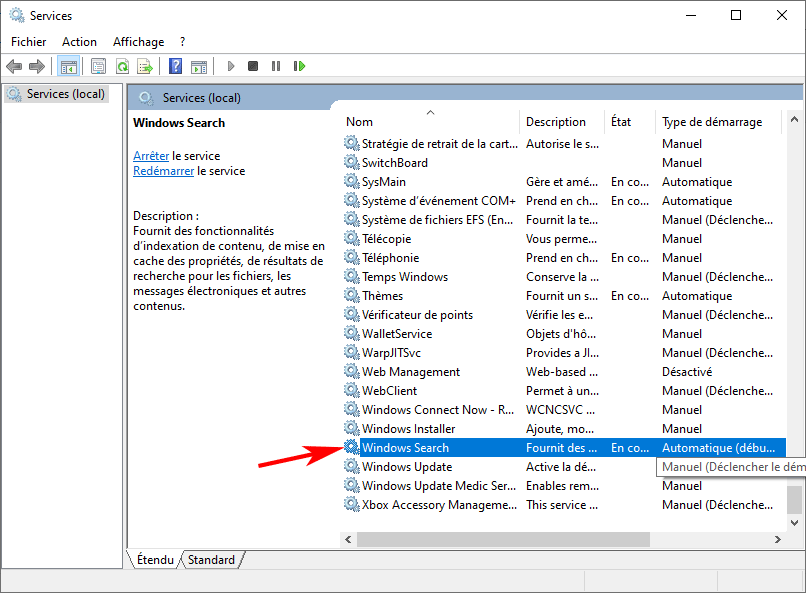This screenshot has width=806, height=593.
Task: Select the Windows Connect Now service
Action: pos(564,410)
